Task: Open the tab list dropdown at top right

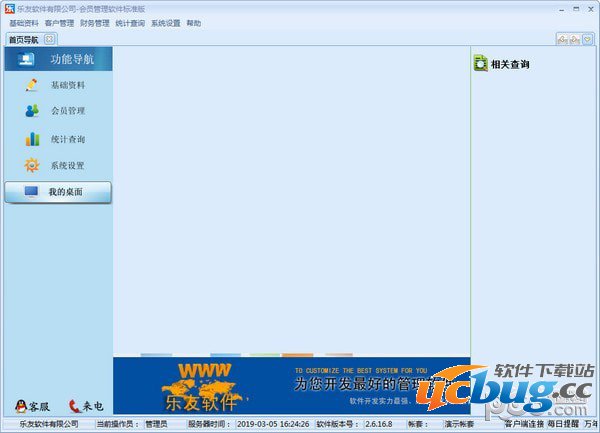Action: click(x=588, y=39)
